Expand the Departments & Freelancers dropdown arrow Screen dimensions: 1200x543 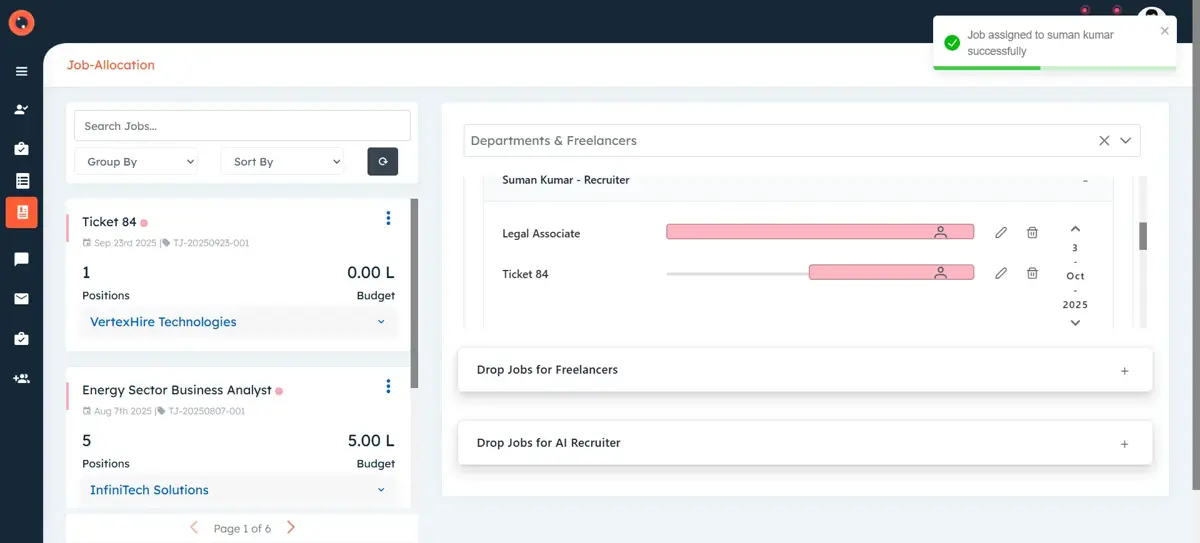click(1126, 141)
